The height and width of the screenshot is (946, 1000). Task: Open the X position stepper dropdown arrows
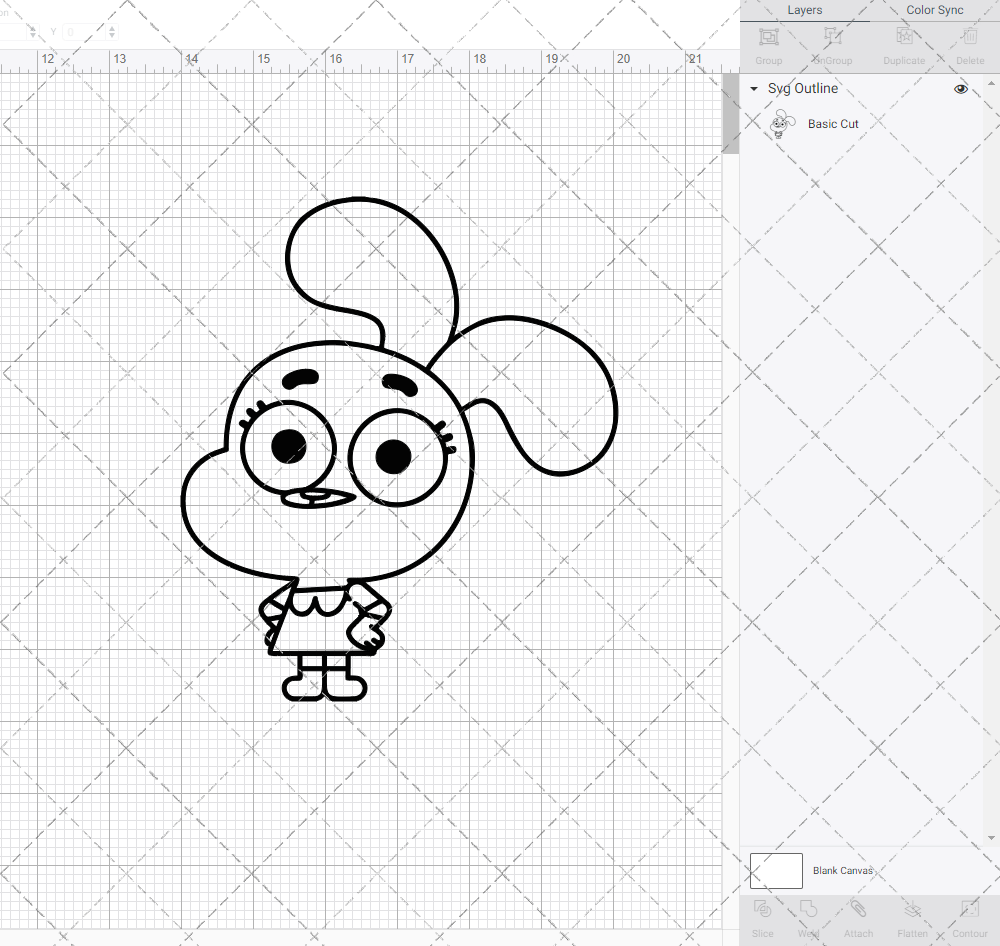click(x=33, y=31)
